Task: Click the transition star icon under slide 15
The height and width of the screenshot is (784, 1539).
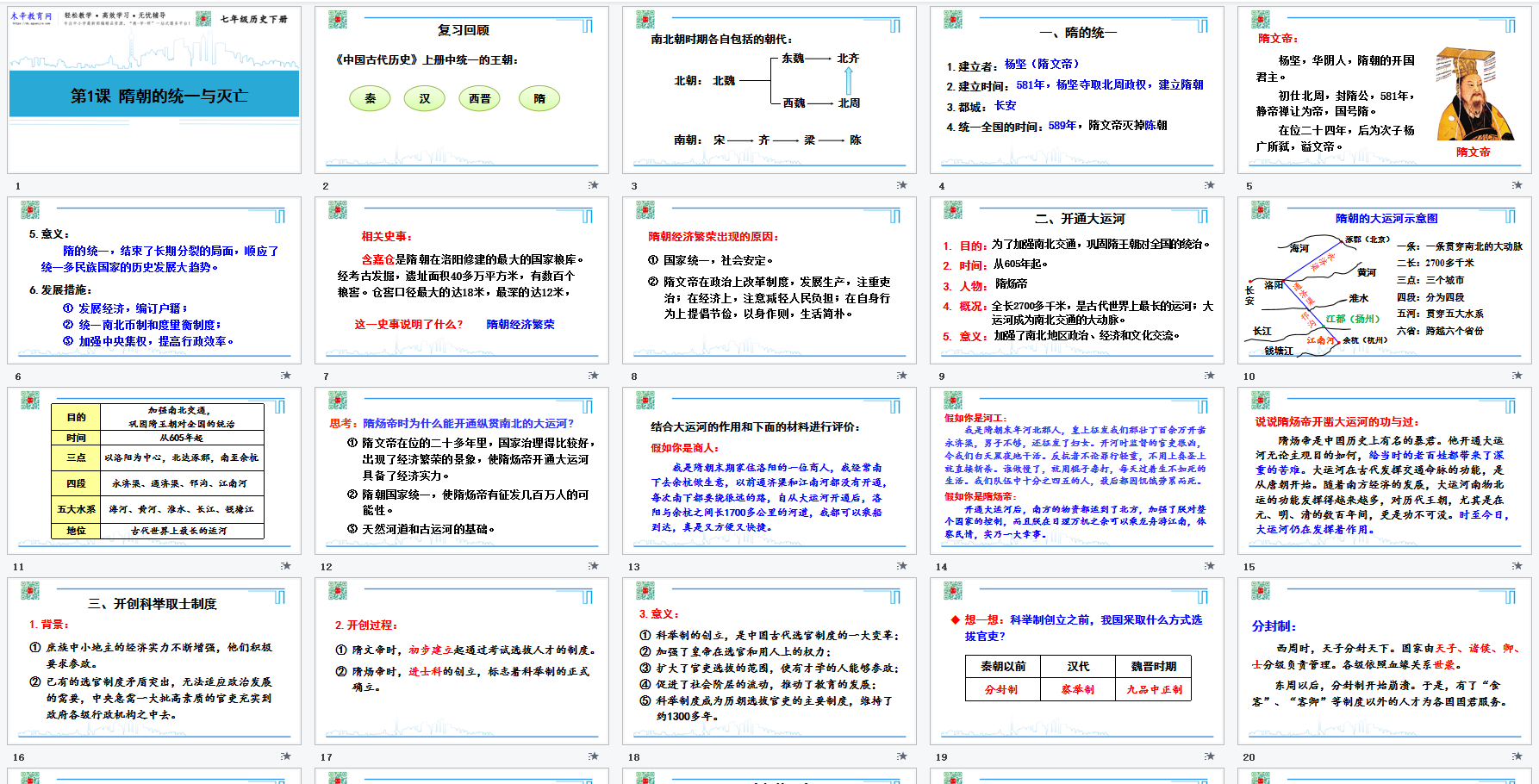Action: pos(1517,566)
